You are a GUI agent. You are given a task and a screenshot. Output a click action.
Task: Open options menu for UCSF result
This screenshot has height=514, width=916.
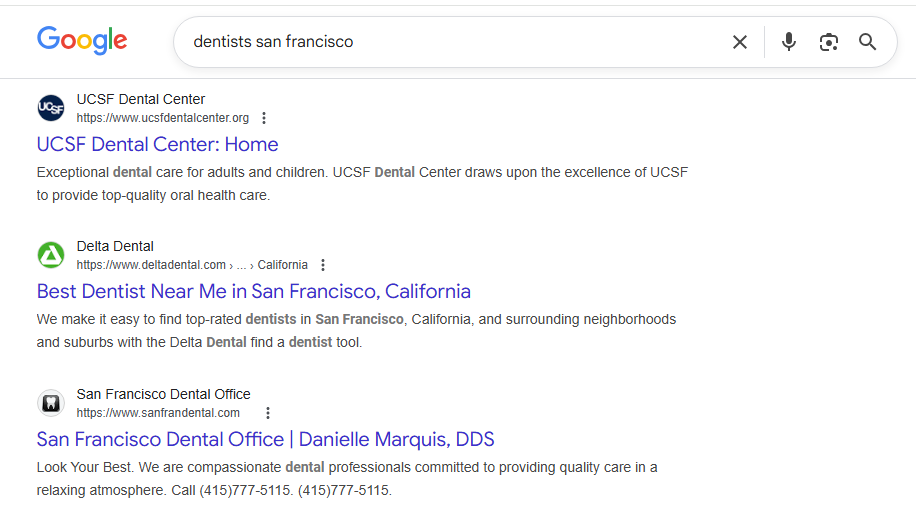264,118
